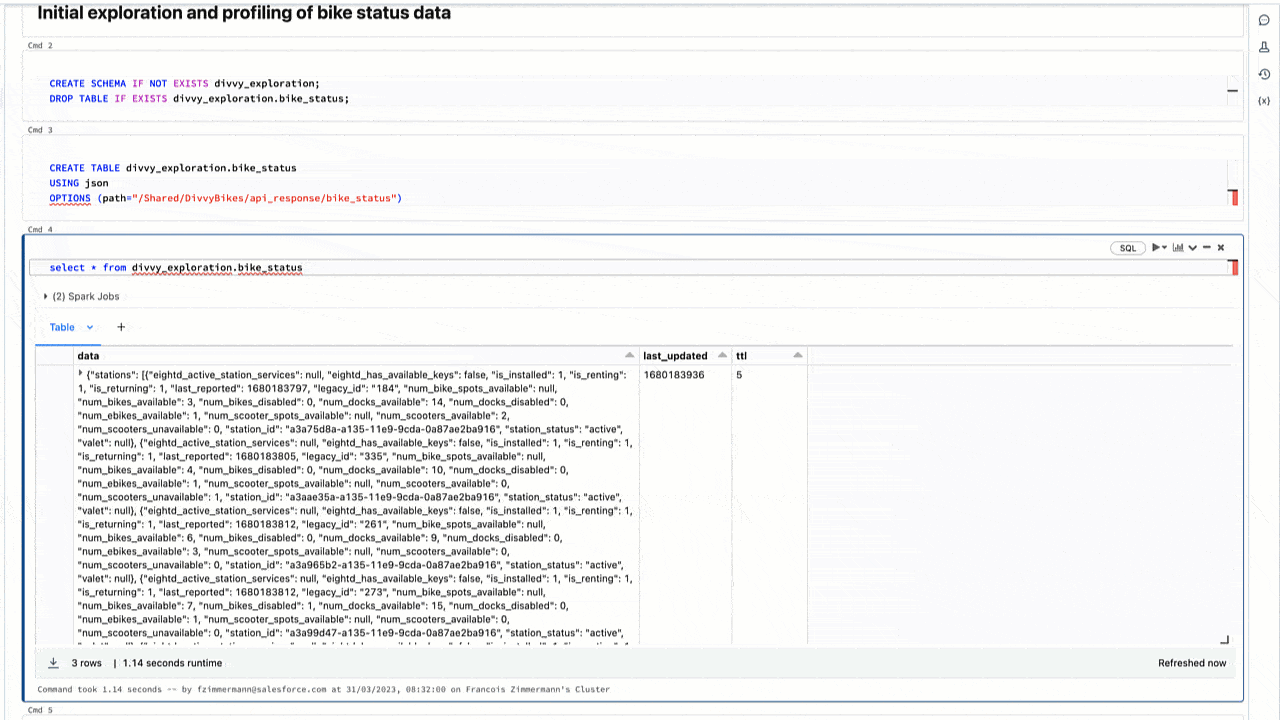Click the Cmd 3 cell label
The image size is (1280, 720).
pos(40,130)
